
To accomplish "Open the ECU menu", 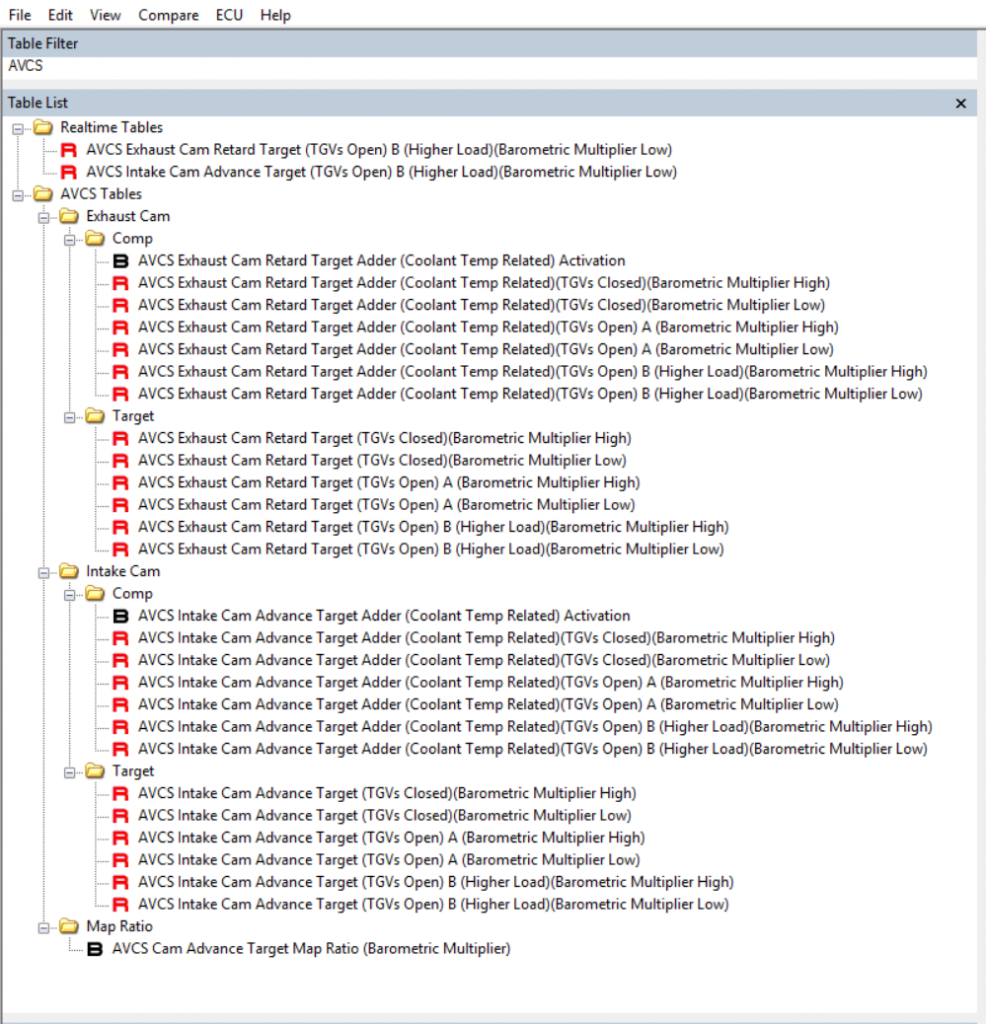I will click(x=229, y=15).
